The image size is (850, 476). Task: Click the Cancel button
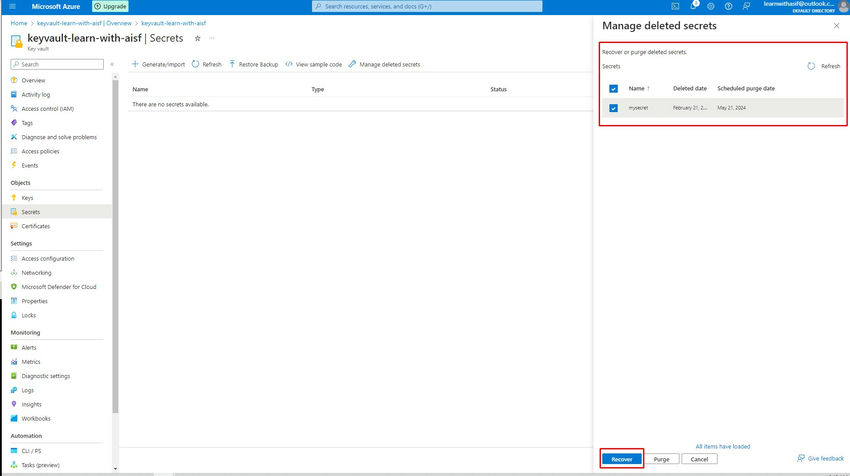[699, 459]
